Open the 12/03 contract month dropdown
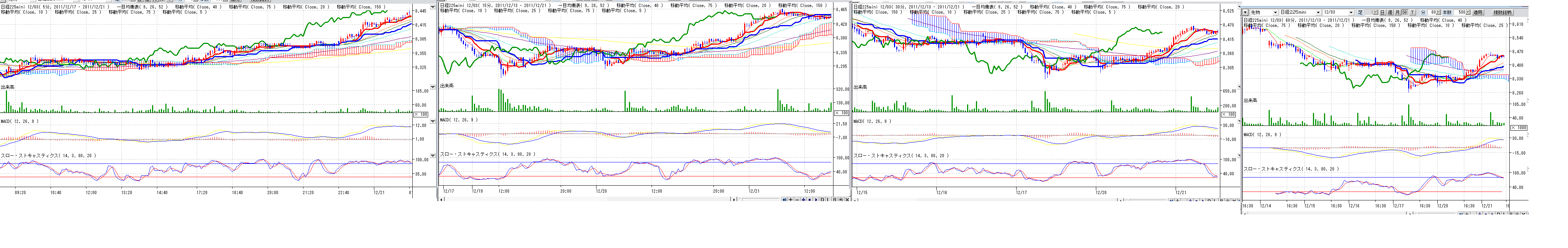1568x248 pixels. tap(1351, 13)
